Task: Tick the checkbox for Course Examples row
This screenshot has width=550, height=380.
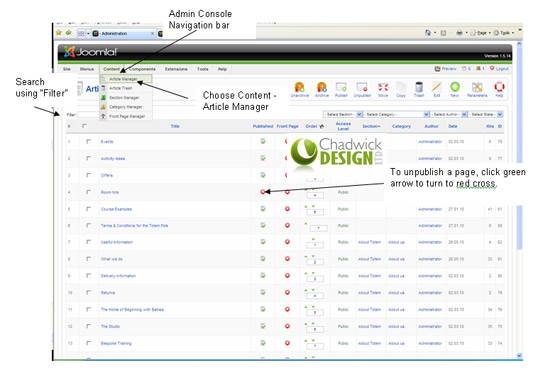Action: pos(89,209)
